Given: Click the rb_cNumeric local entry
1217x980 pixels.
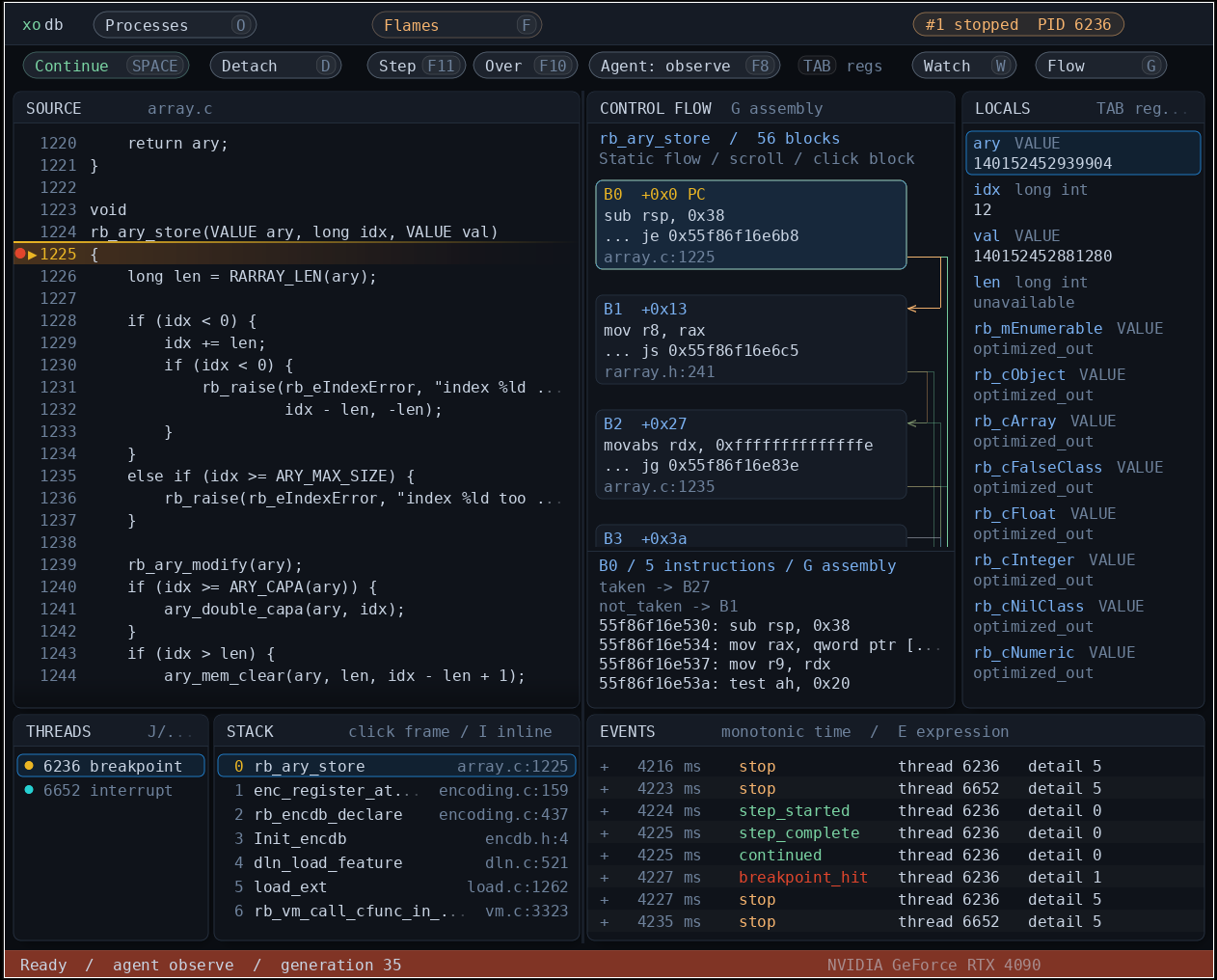Looking at the screenshot, I should click(x=1083, y=663).
